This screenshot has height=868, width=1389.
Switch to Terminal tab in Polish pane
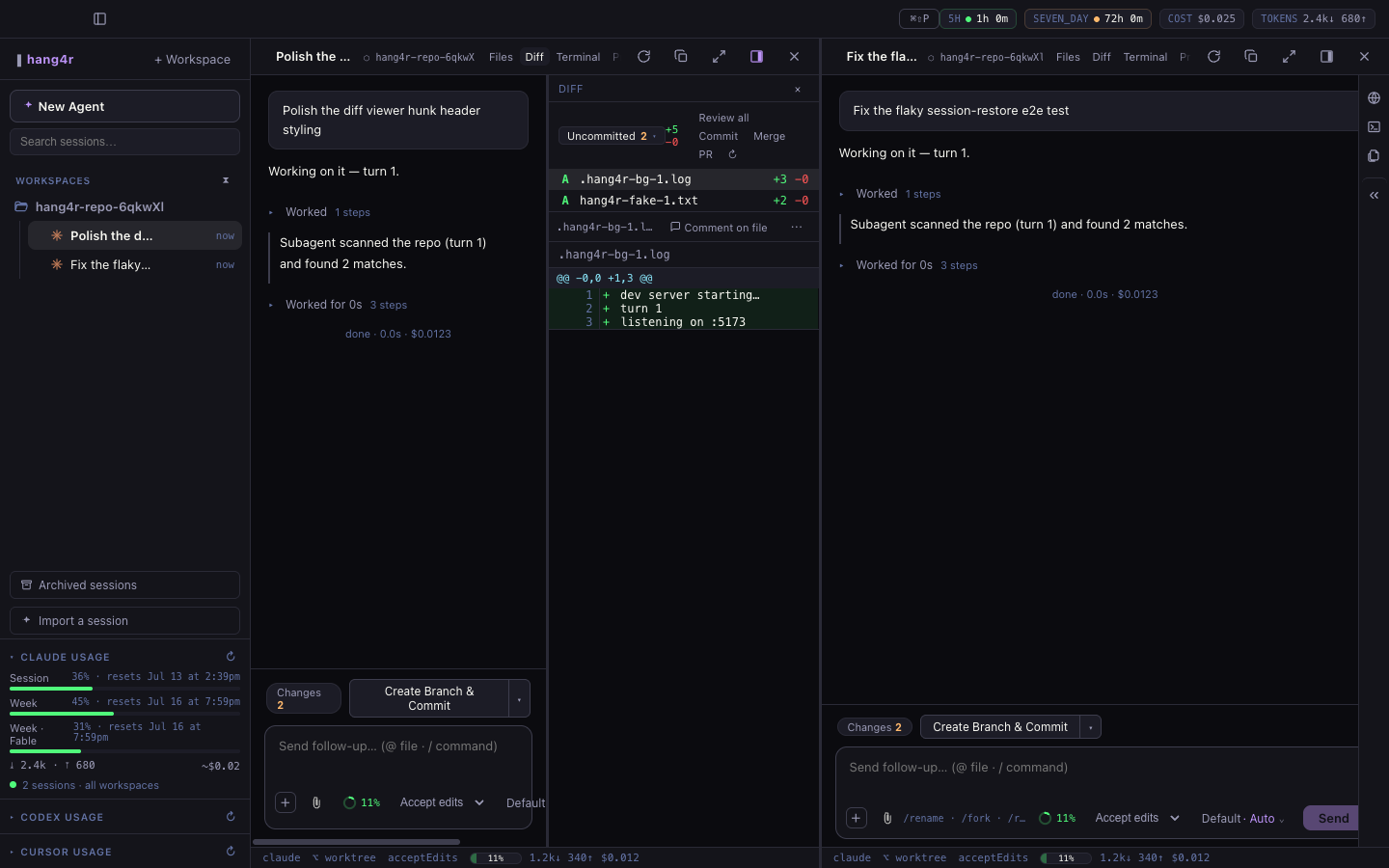(x=578, y=57)
